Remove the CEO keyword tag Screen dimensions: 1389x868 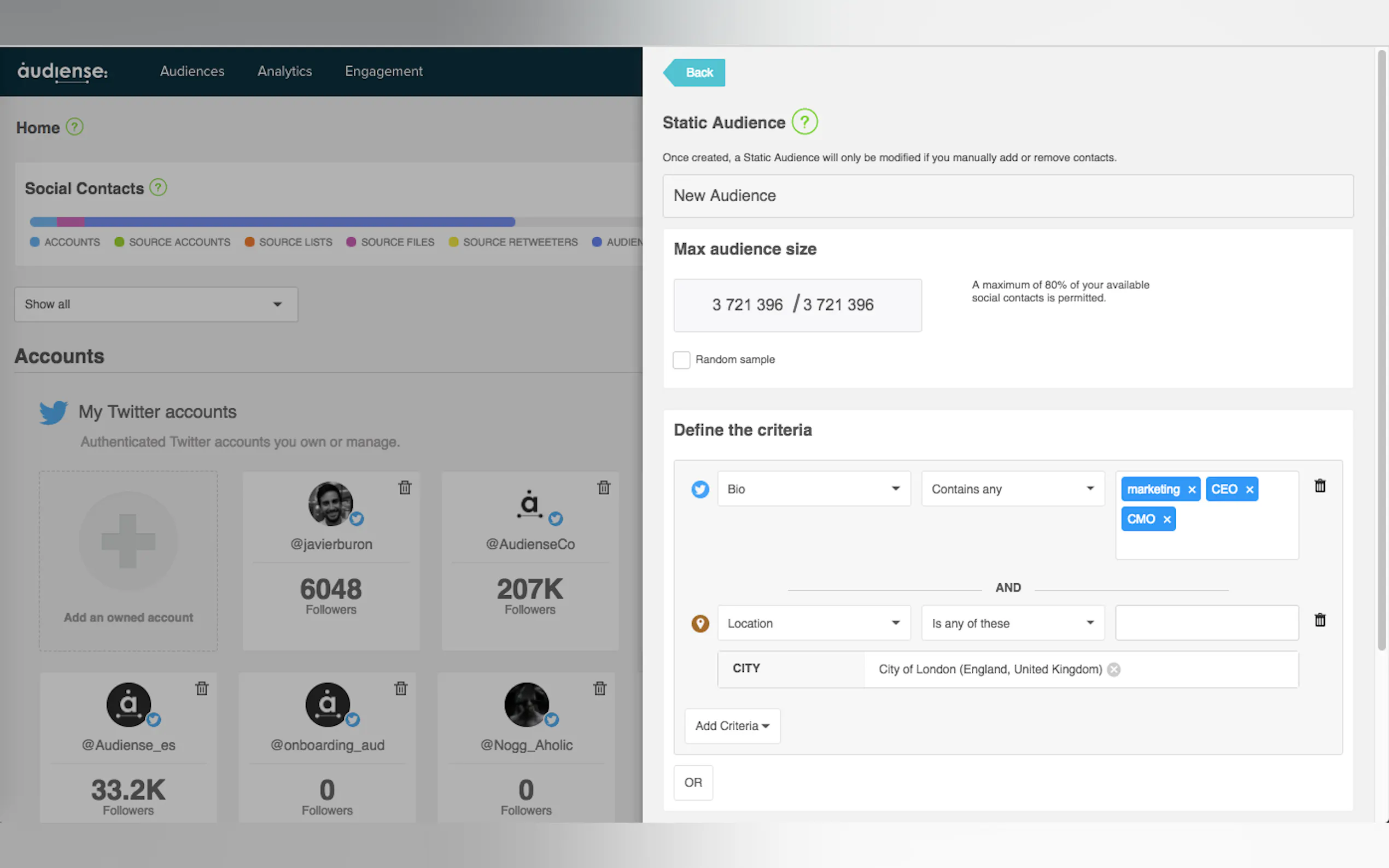click(x=1249, y=490)
